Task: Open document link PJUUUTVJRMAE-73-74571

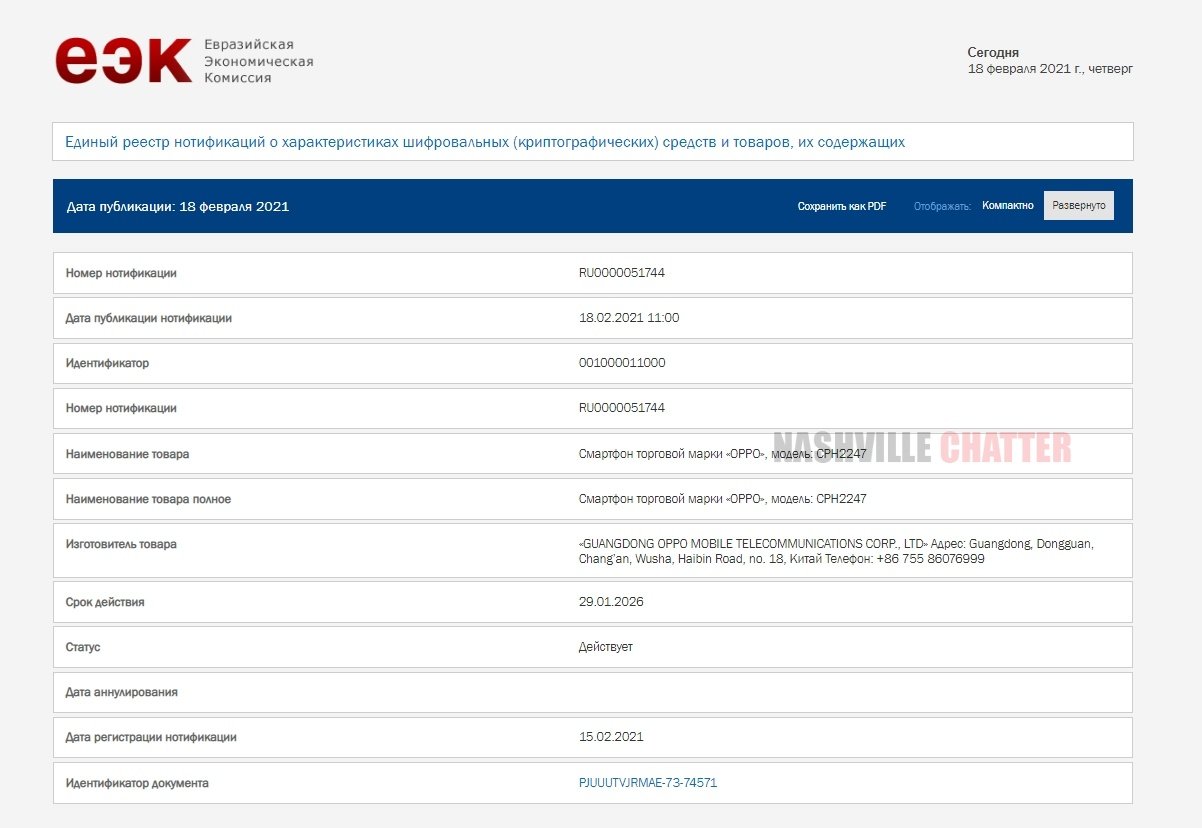Action: click(x=647, y=783)
